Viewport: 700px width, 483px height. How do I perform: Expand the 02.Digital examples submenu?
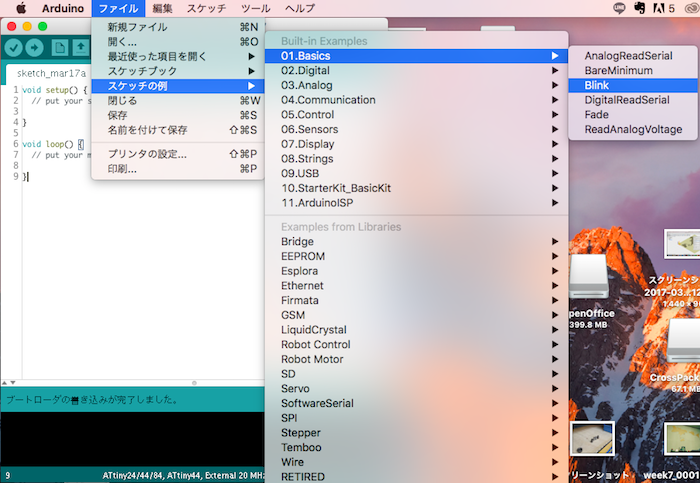(x=417, y=71)
